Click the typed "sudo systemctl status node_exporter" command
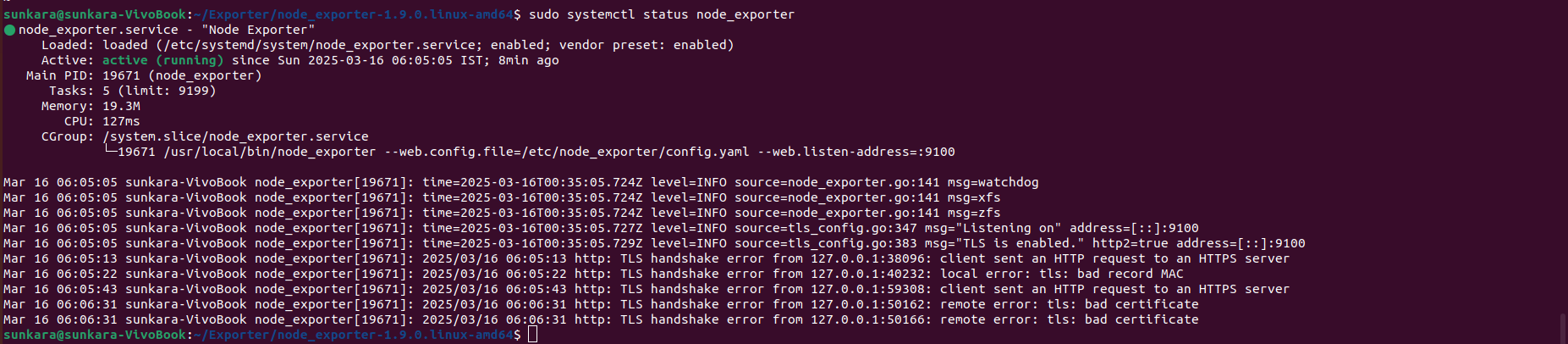Image resolution: width=1568 pixels, height=344 pixels. pos(662,14)
